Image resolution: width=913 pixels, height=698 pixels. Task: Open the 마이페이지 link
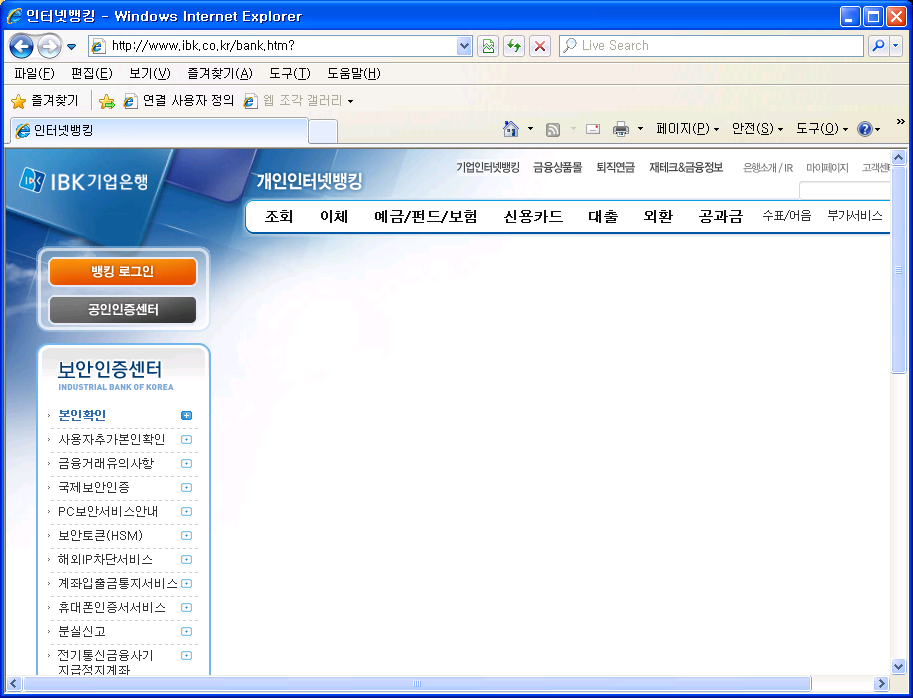click(827, 168)
